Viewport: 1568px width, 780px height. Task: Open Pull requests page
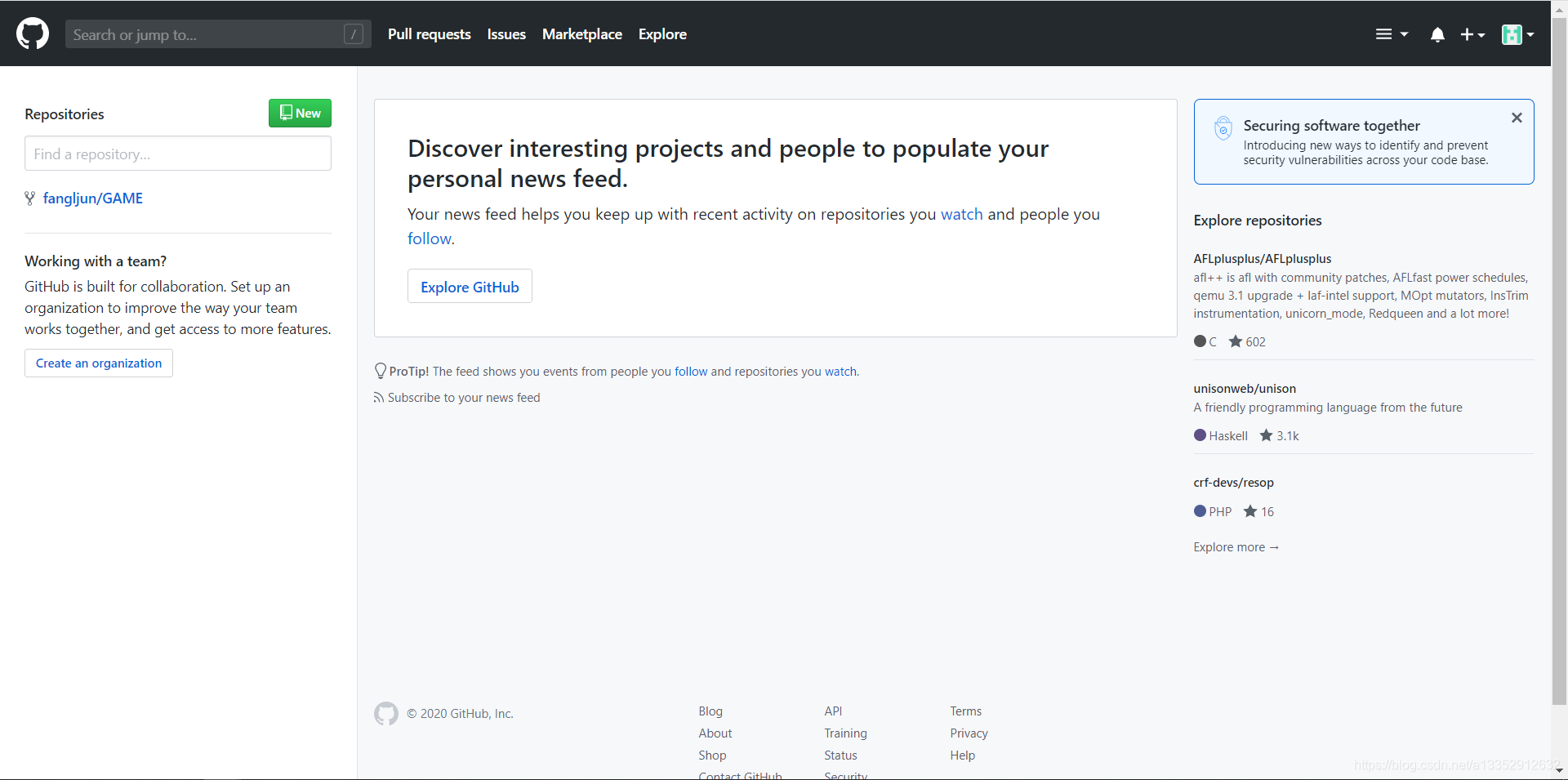(x=429, y=34)
